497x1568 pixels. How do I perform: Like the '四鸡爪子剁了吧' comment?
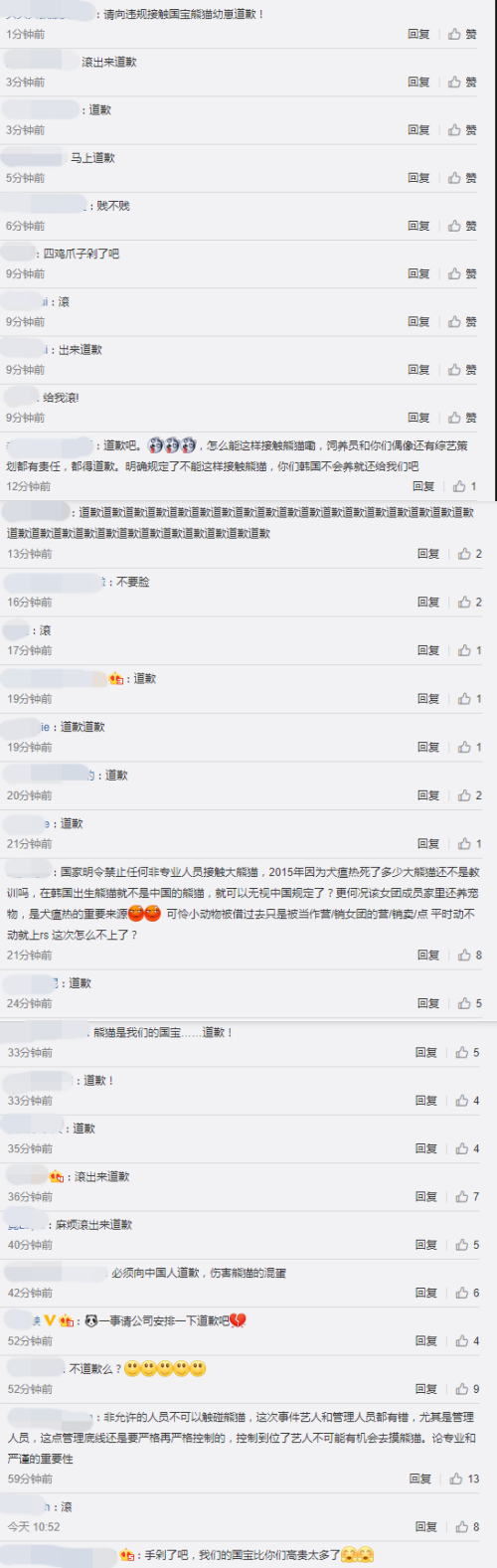[x=462, y=273]
